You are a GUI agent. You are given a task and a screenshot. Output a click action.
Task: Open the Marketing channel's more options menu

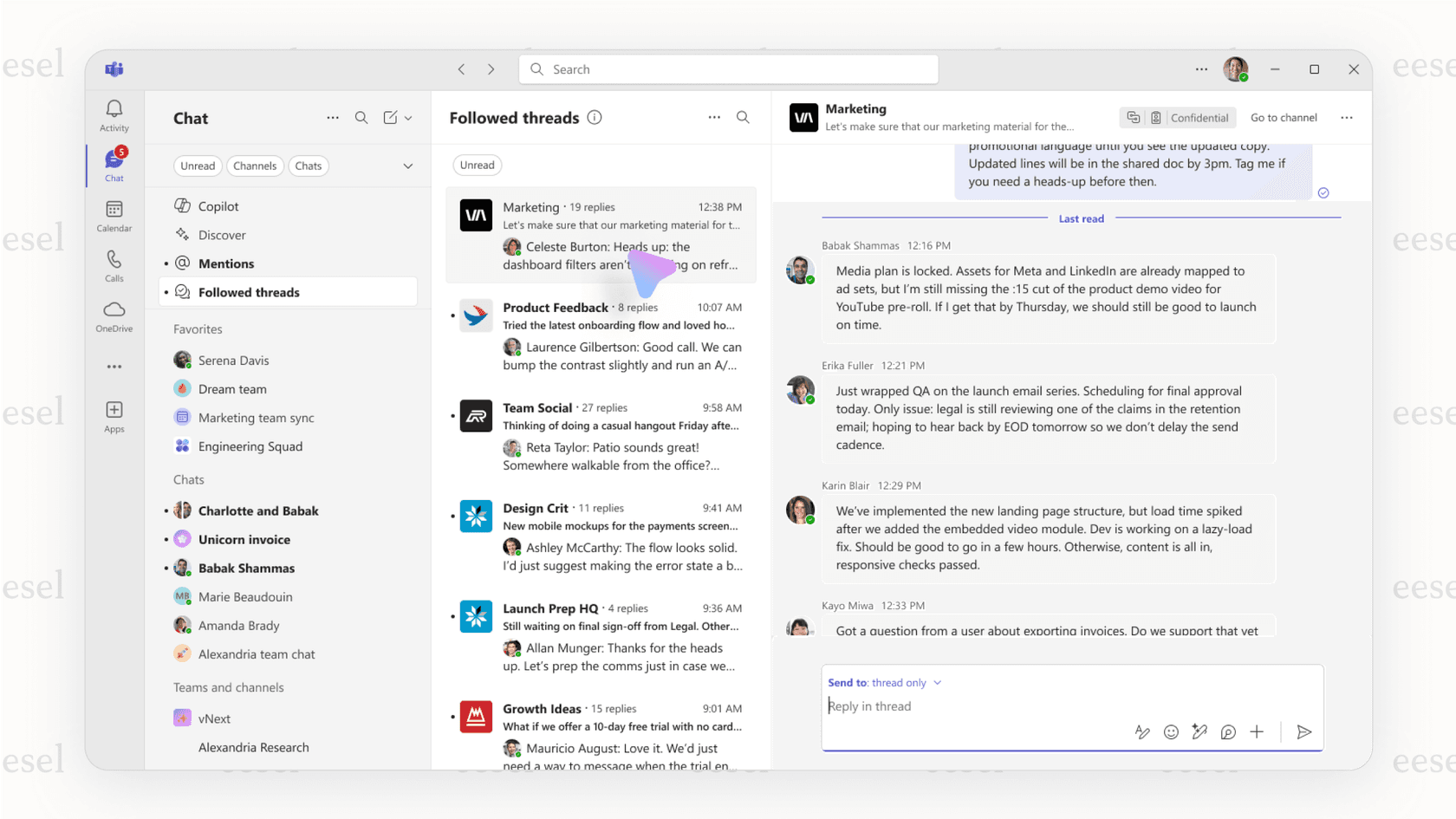tap(1347, 117)
